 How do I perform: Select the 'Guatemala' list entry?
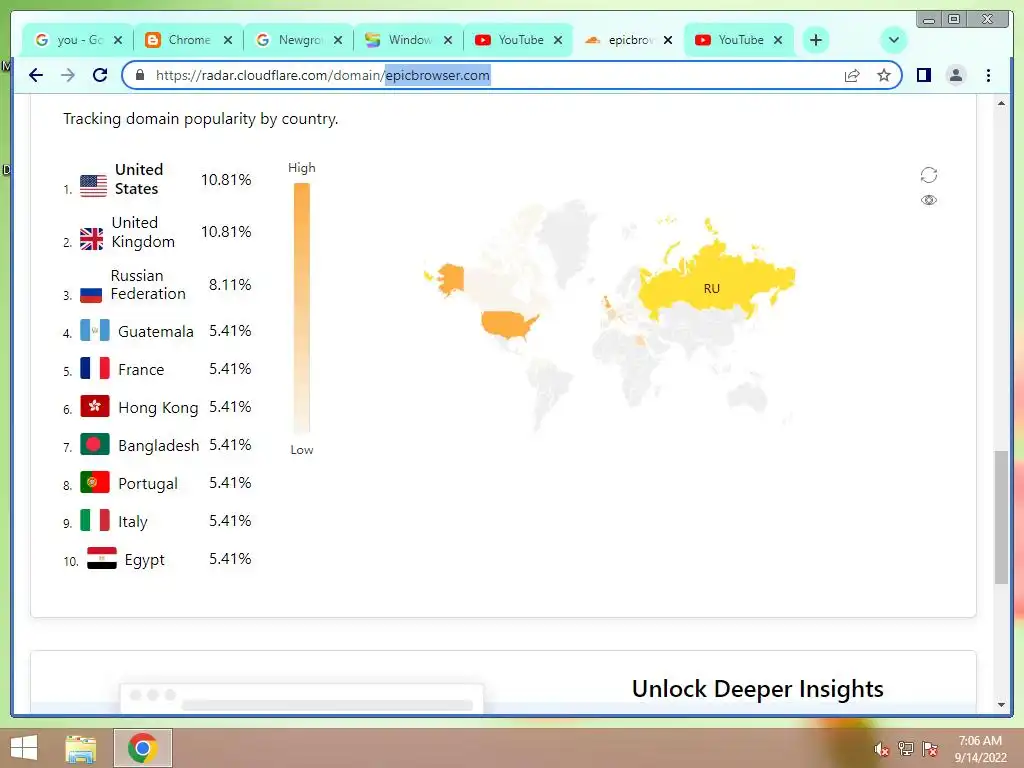click(155, 332)
